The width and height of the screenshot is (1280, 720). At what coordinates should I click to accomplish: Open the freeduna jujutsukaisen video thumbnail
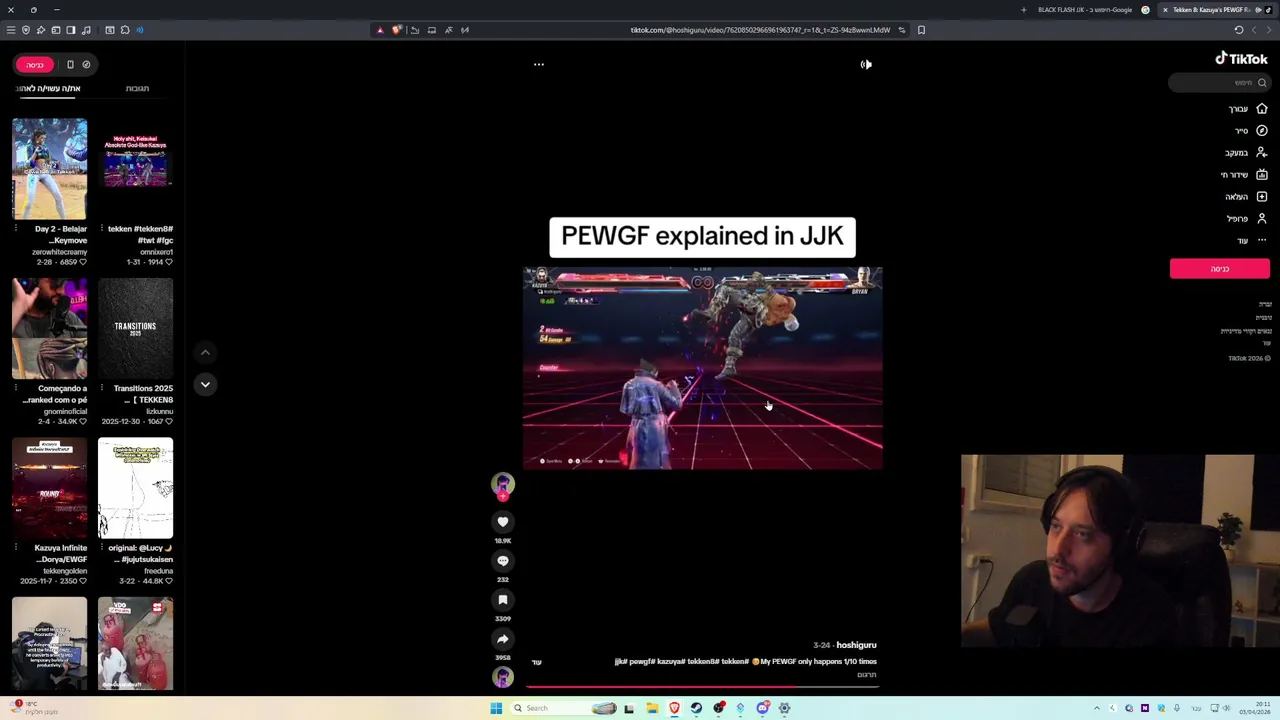tap(136, 488)
